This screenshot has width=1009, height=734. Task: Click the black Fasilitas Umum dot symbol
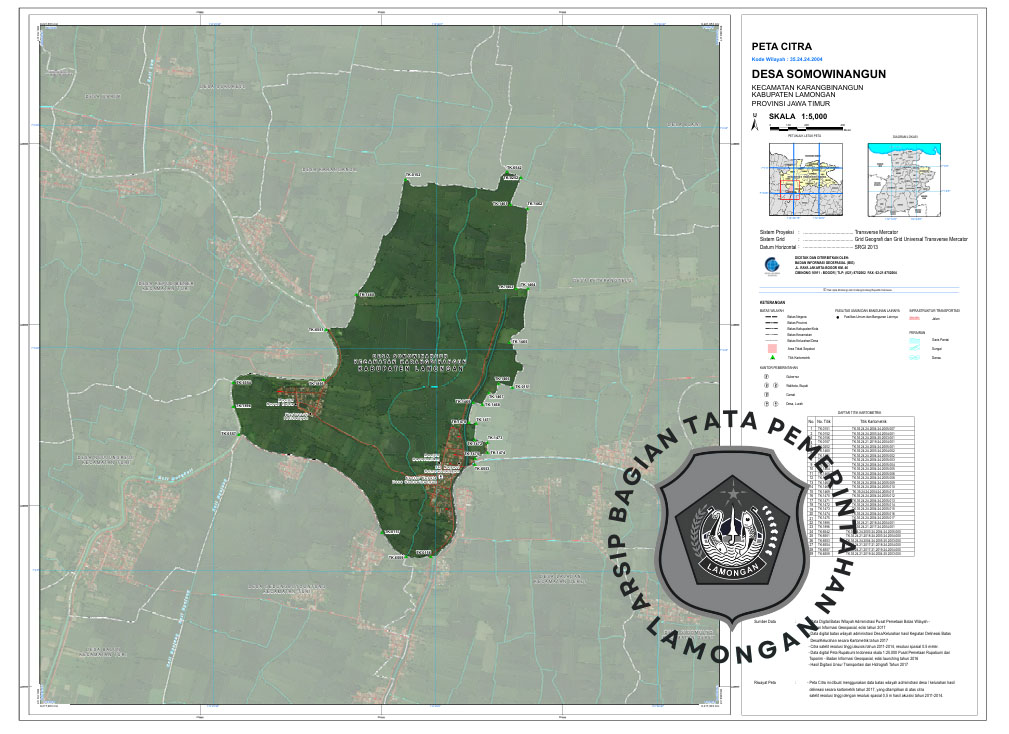tap(838, 318)
